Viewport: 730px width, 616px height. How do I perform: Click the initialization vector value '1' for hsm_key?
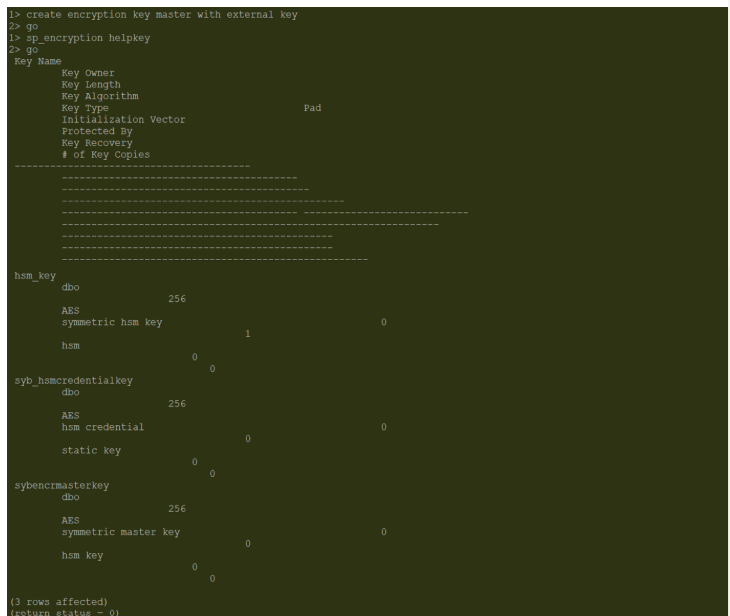248,334
